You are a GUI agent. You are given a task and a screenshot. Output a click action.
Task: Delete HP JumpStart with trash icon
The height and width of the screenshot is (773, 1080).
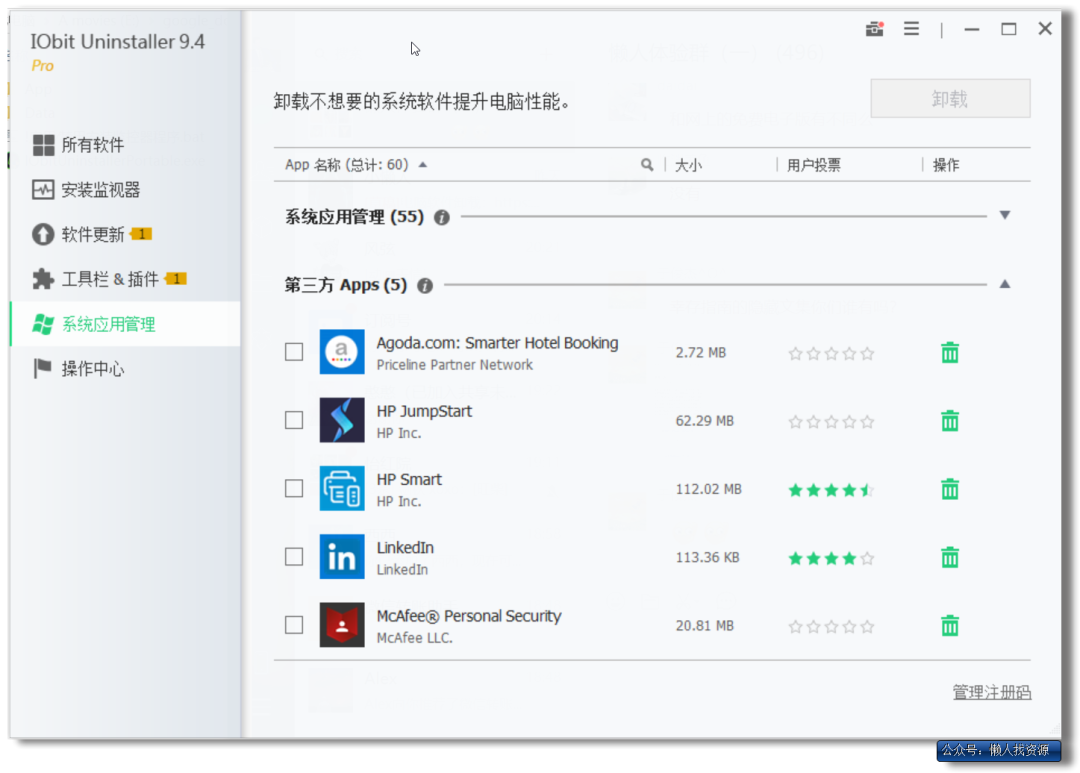[x=950, y=421]
